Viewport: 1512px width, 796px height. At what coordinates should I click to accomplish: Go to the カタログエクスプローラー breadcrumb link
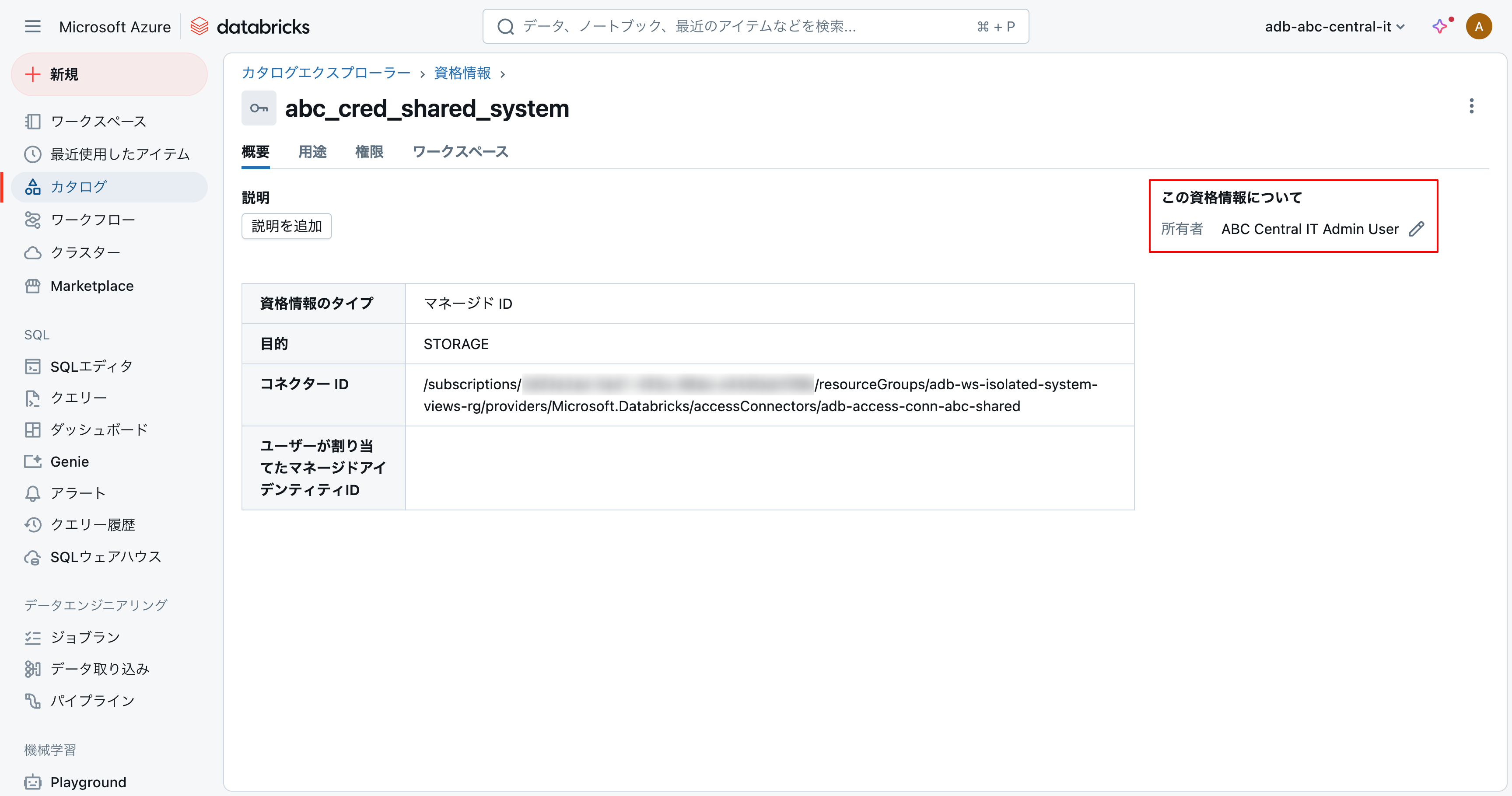[x=326, y=73]
